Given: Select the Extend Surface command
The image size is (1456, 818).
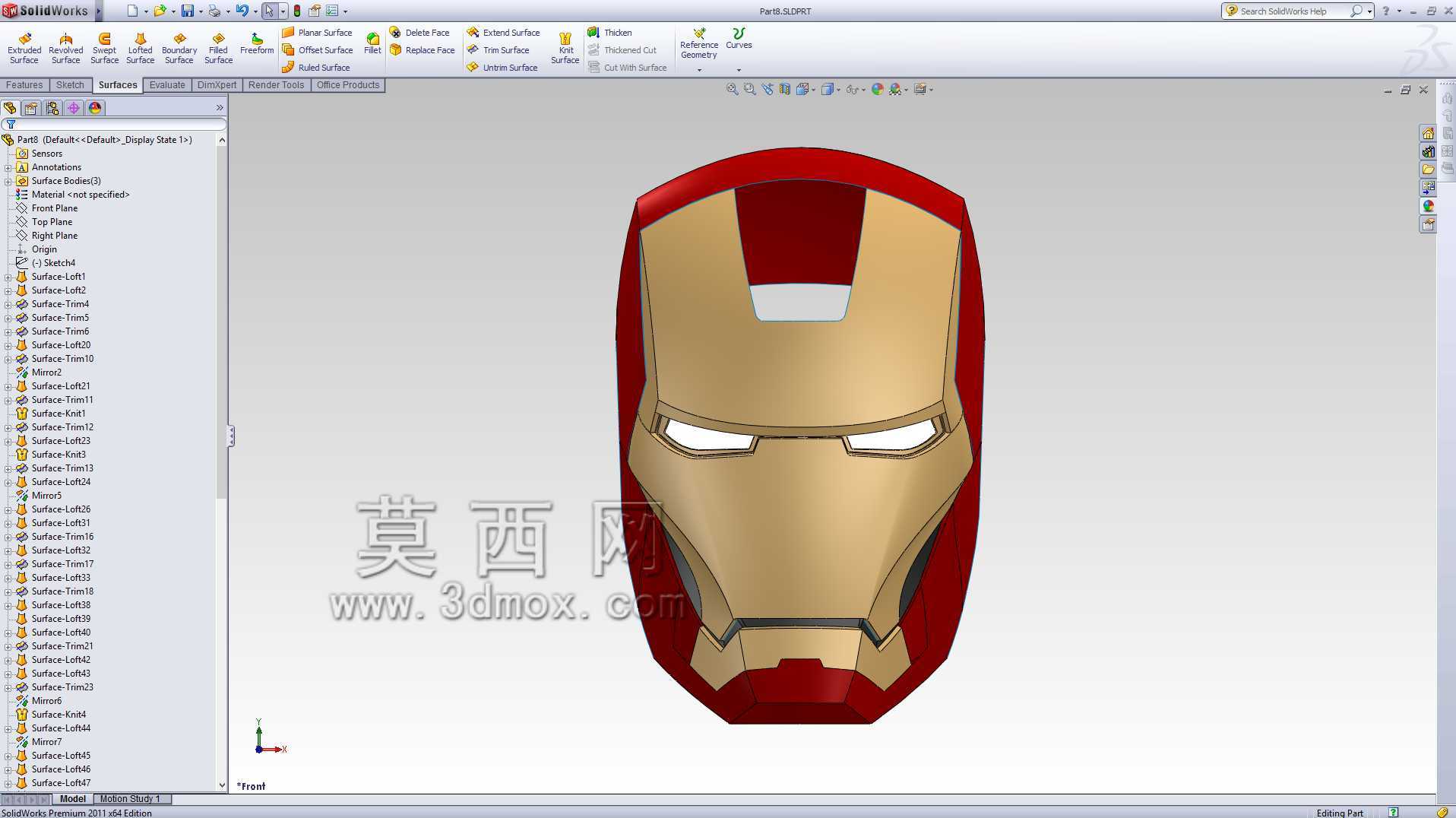Looking at the screenshot, I should pyautogui.click(x=503, y=33).
